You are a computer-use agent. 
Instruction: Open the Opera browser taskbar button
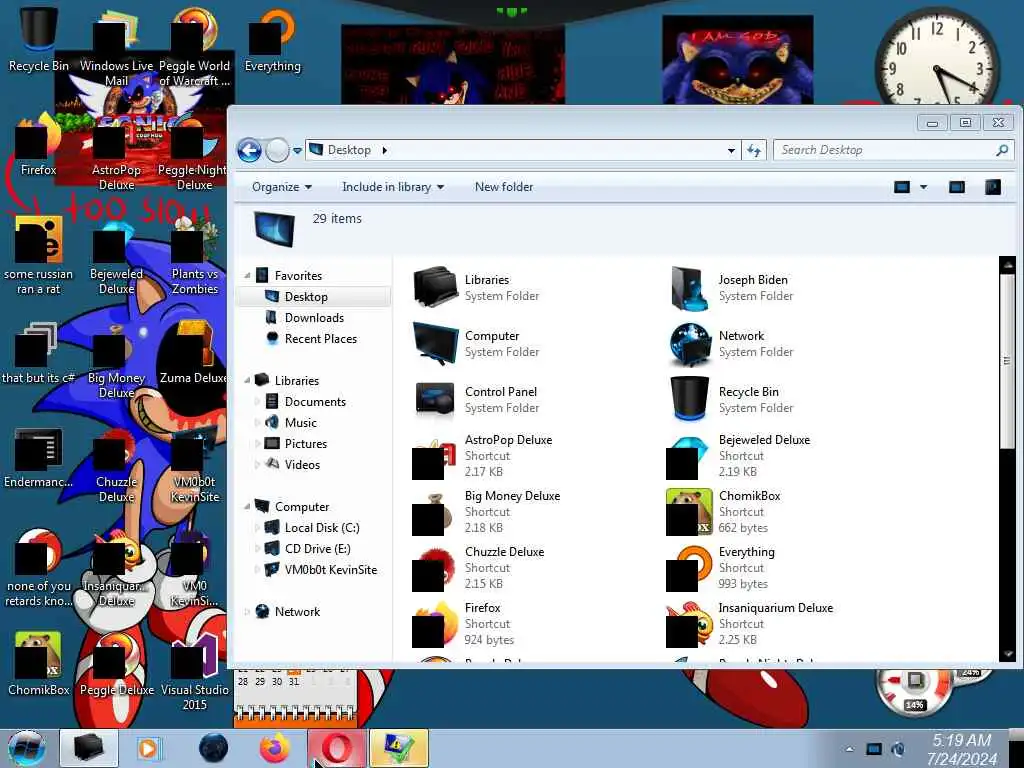click(x=337, y=748)
